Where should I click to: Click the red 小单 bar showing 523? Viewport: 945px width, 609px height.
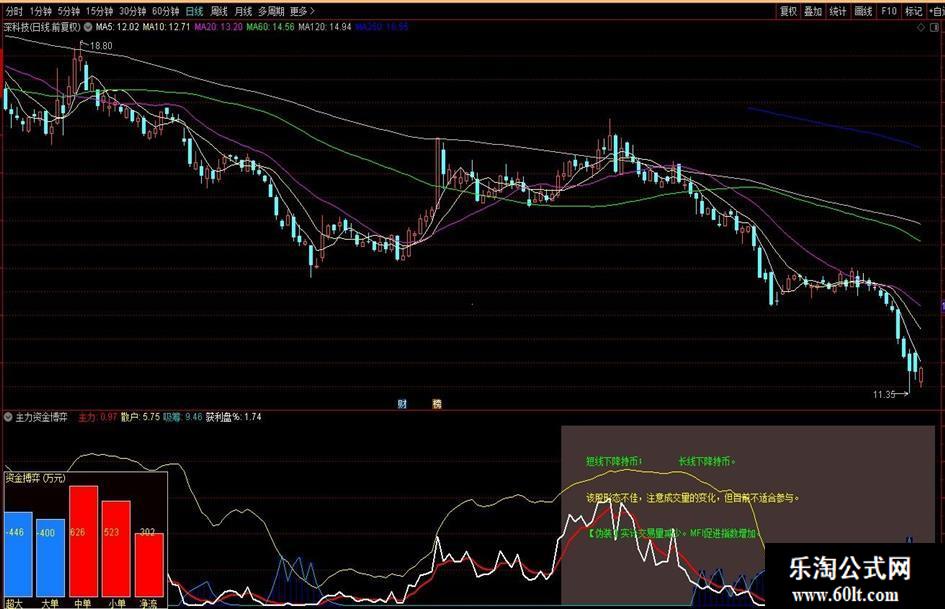tap(116, 549)
